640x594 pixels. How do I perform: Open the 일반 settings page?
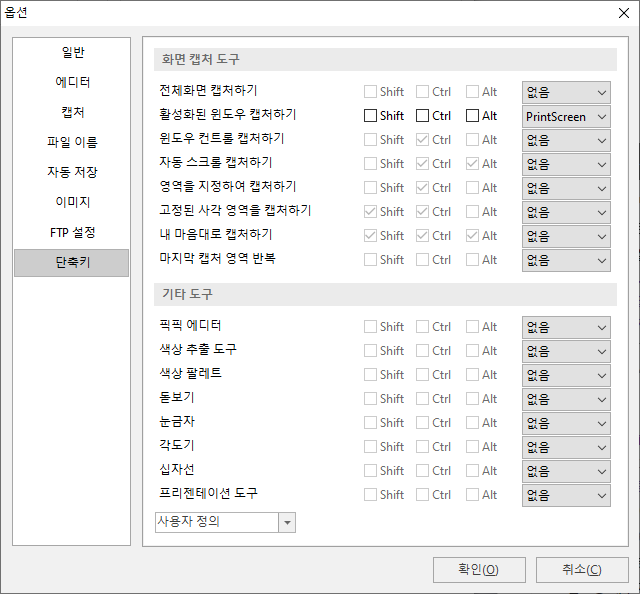72,52
